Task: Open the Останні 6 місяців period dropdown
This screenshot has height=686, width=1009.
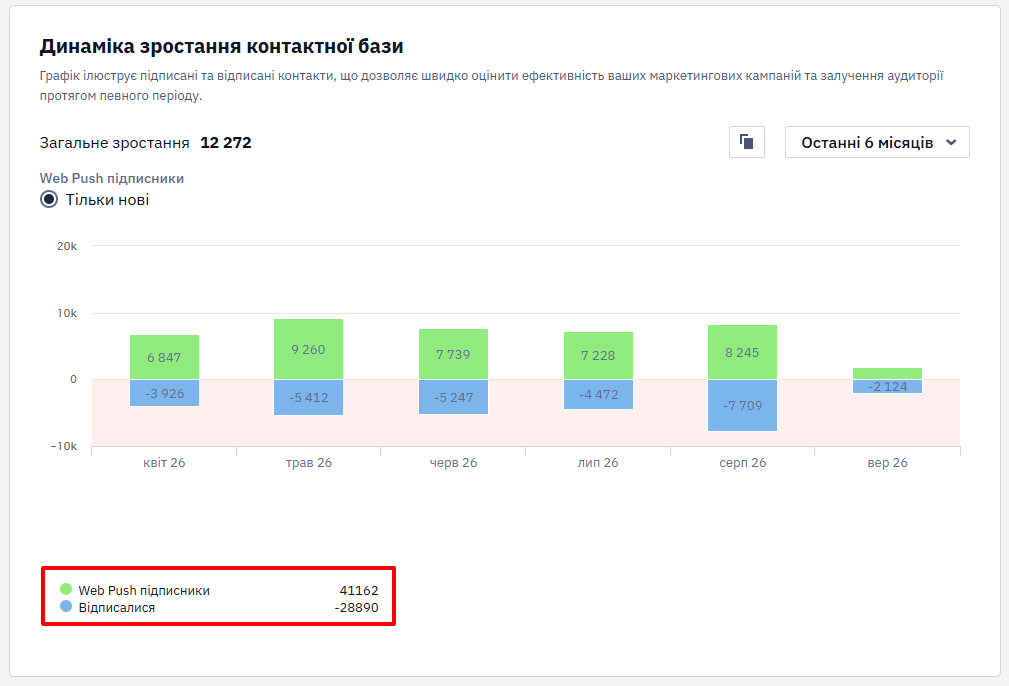Action: click(877, 142)
